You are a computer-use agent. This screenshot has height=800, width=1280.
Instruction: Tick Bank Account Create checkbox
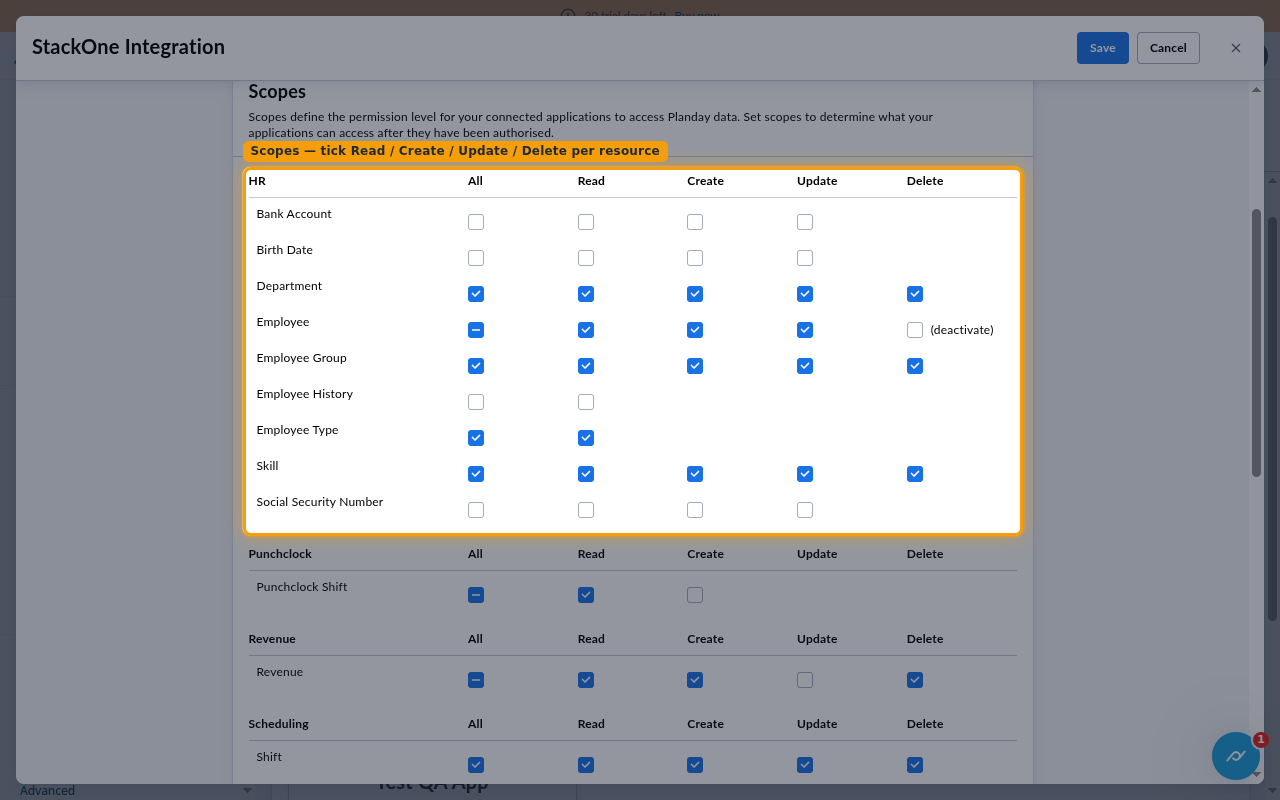695,222
